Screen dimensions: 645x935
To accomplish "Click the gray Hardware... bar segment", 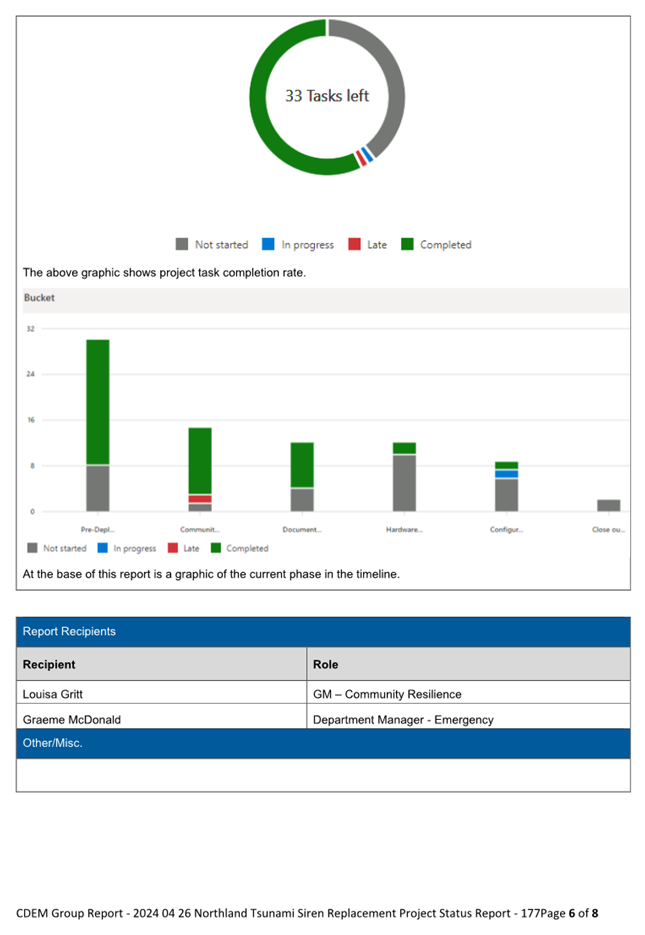I will (x=404, y=483).
